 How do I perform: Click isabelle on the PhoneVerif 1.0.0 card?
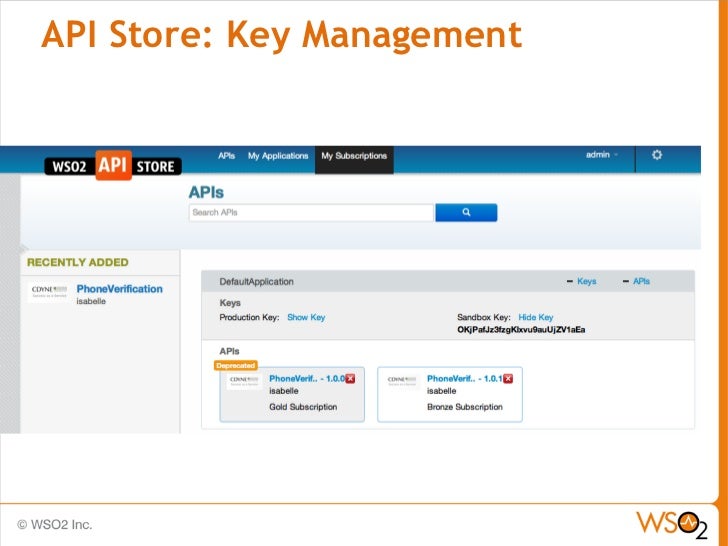click(x=284, y=391)
